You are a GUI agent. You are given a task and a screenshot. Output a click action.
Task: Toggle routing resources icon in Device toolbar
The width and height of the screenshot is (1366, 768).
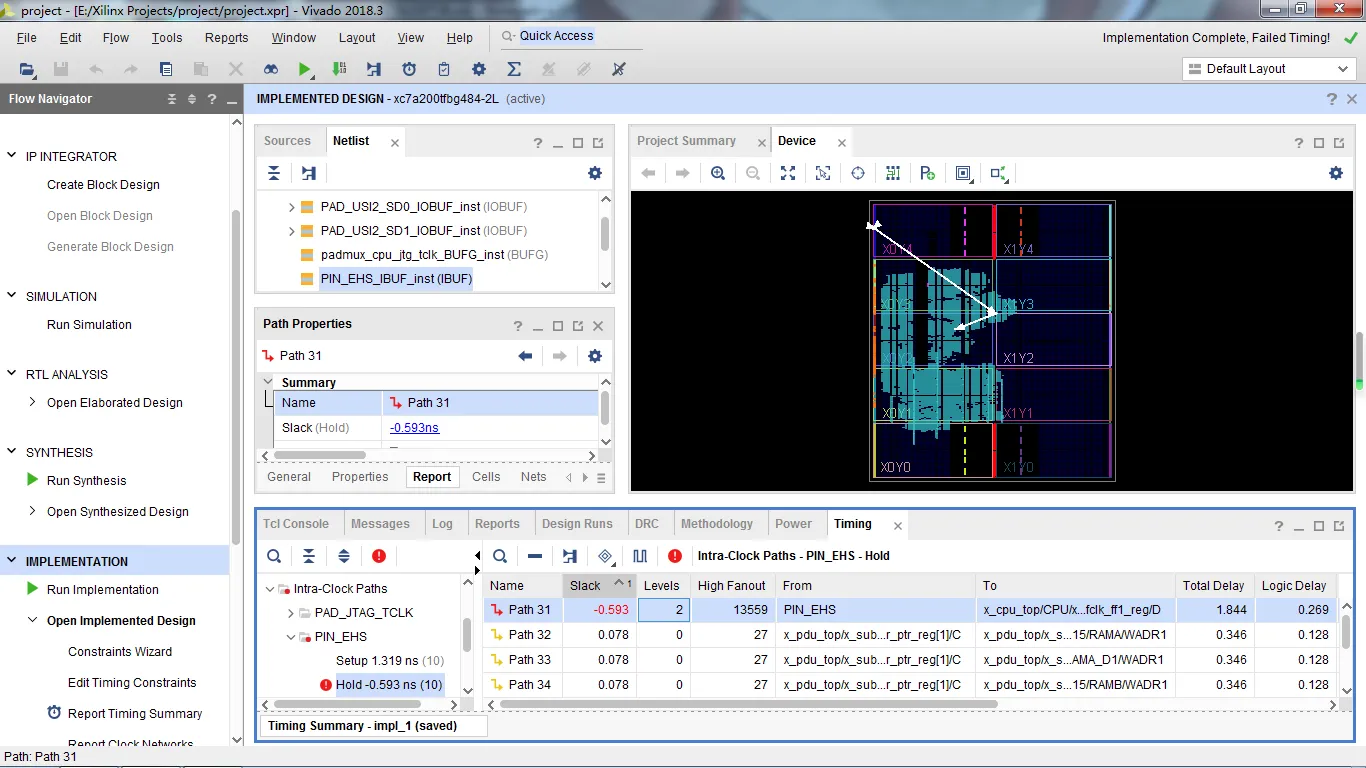tap(893, 173)
